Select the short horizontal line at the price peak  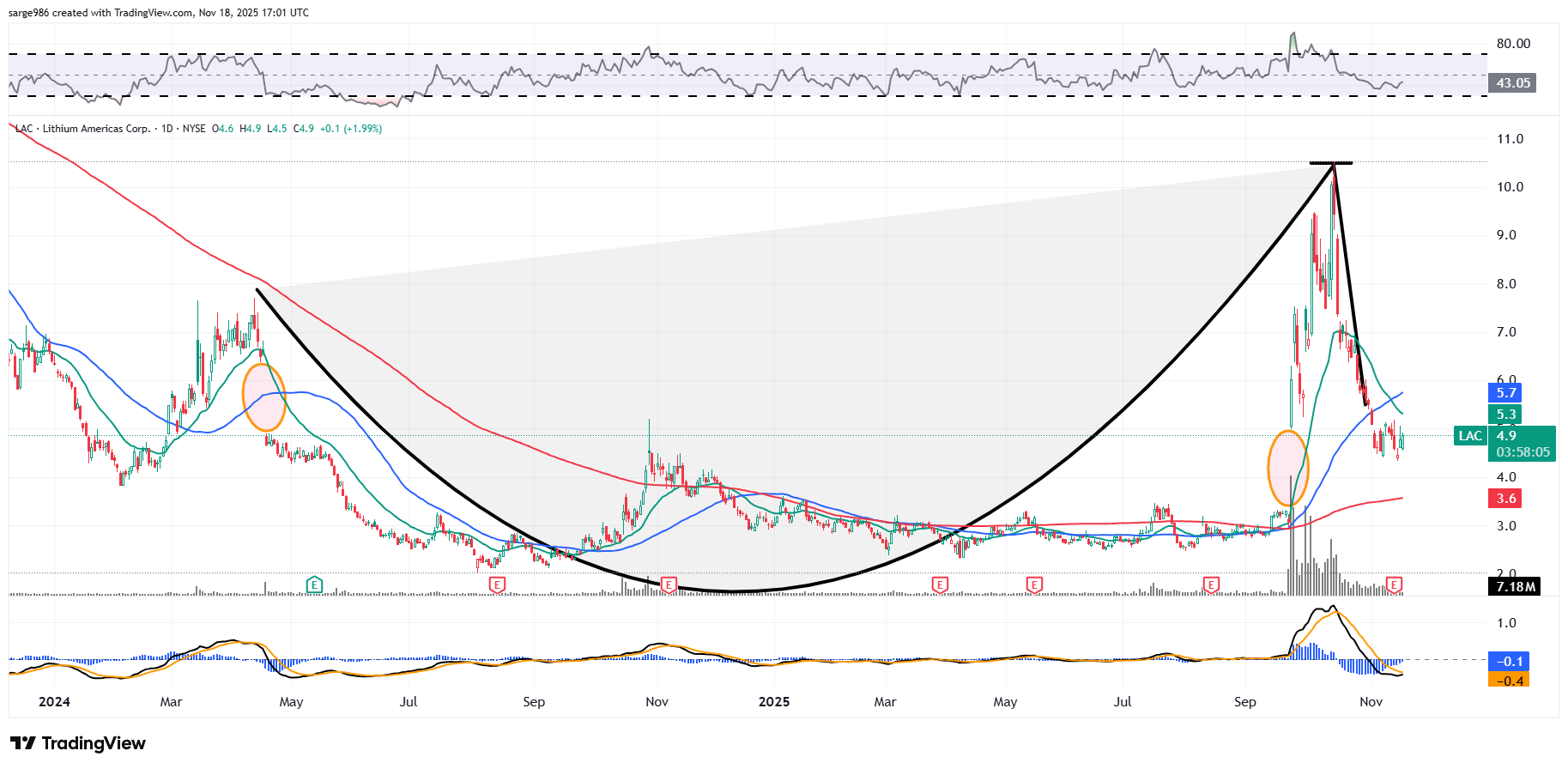[x=1330, y=163]
